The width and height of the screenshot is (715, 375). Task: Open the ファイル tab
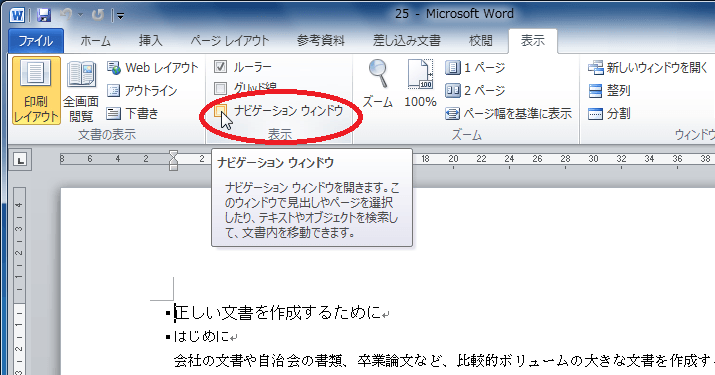click(36, 41)
